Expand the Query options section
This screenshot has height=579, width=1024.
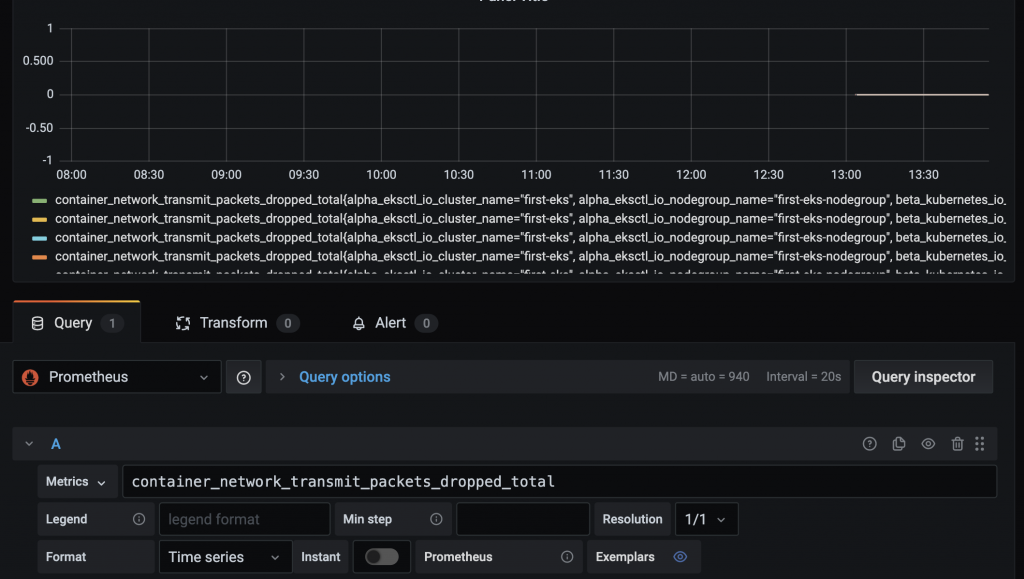pos(344,377)
